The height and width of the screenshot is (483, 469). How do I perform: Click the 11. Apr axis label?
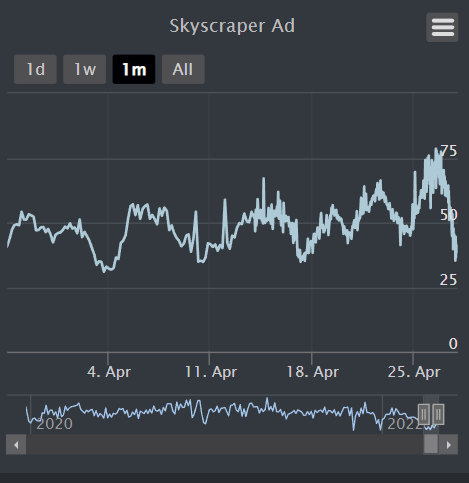tap(211, 372)
